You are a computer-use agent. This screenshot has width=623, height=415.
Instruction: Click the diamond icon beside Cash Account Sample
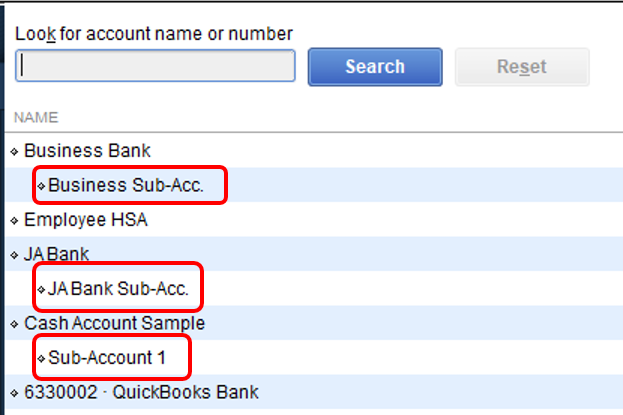(15, 324)
